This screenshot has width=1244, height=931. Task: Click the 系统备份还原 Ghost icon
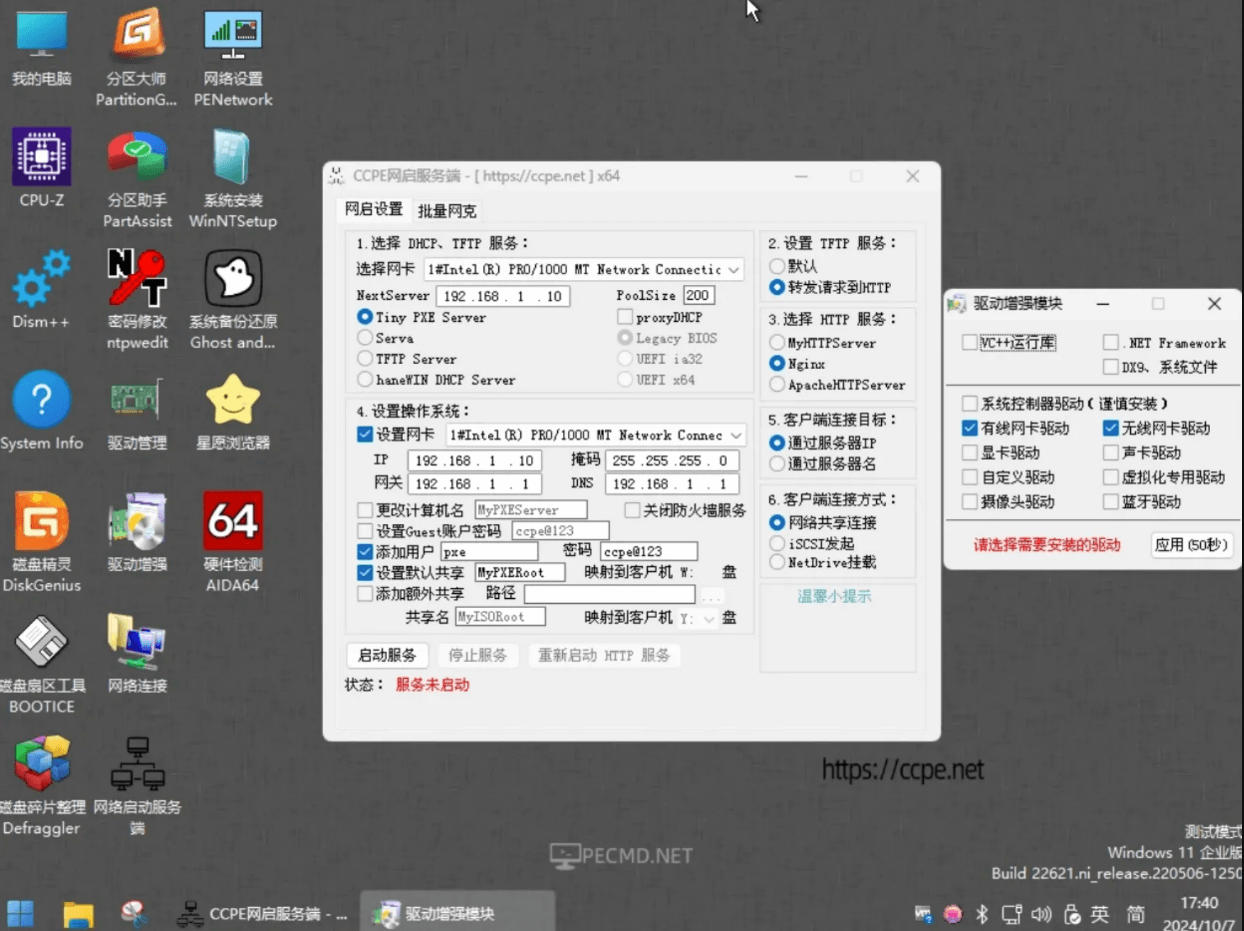click(x=233, y=300)
